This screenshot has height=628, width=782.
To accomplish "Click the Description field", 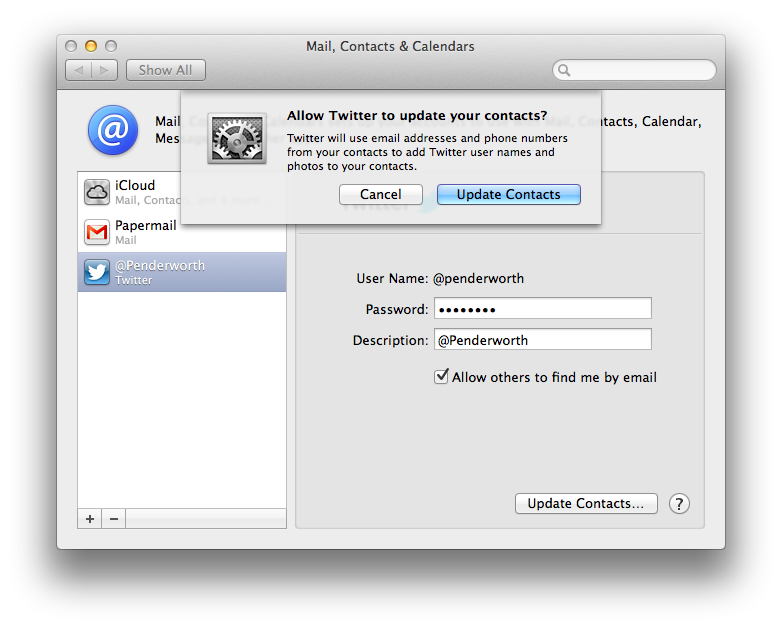I will coord(543,339).
